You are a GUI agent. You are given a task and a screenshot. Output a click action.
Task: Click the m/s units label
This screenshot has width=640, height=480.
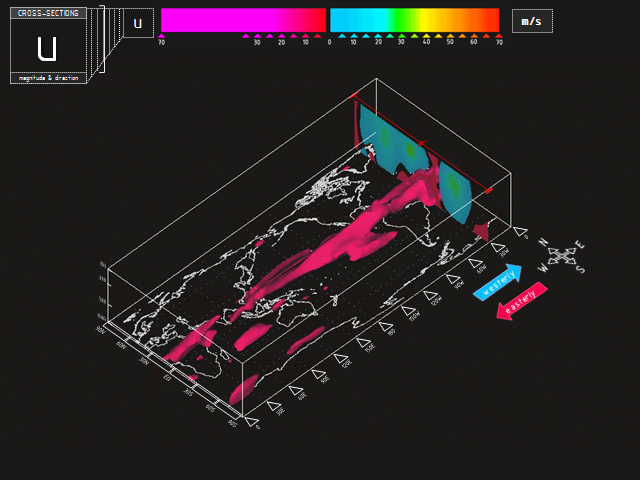(532, 21)
